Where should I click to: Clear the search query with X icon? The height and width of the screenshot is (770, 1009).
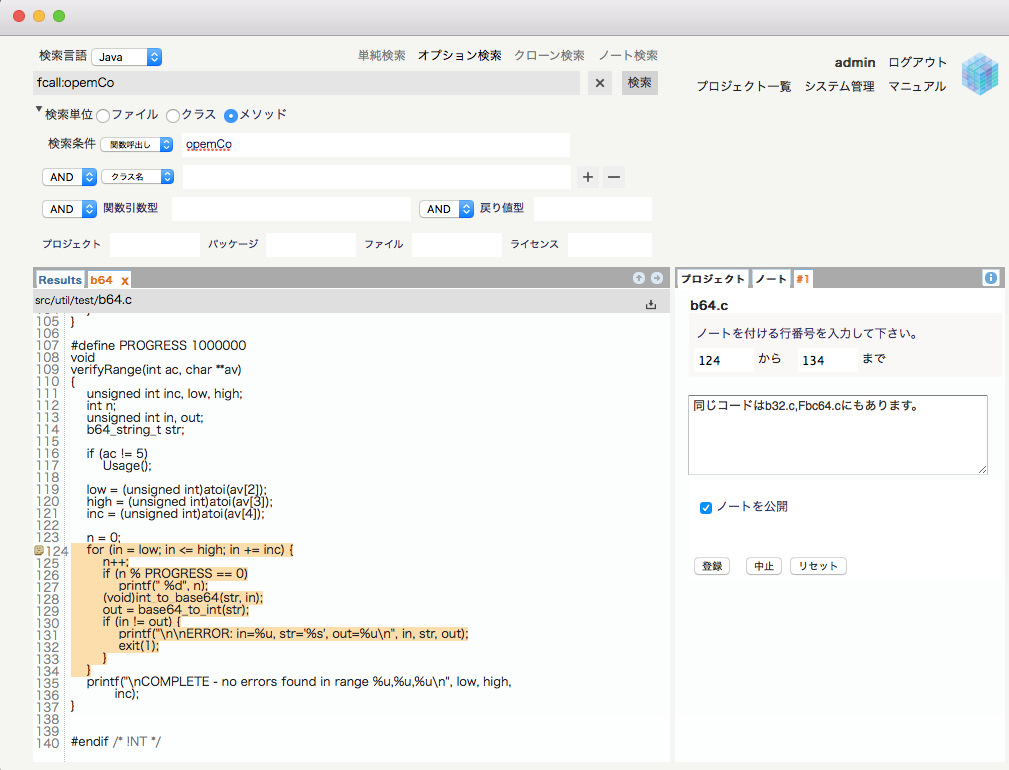click(x=600, y=83)
